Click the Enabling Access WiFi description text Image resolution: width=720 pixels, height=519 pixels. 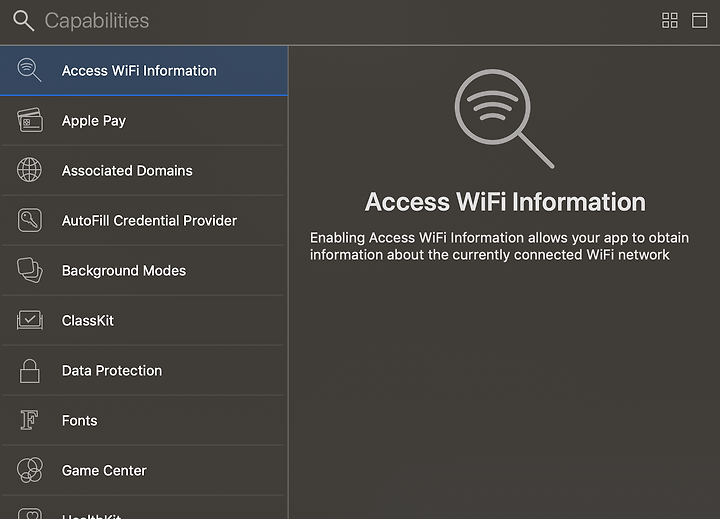point(499,246)
